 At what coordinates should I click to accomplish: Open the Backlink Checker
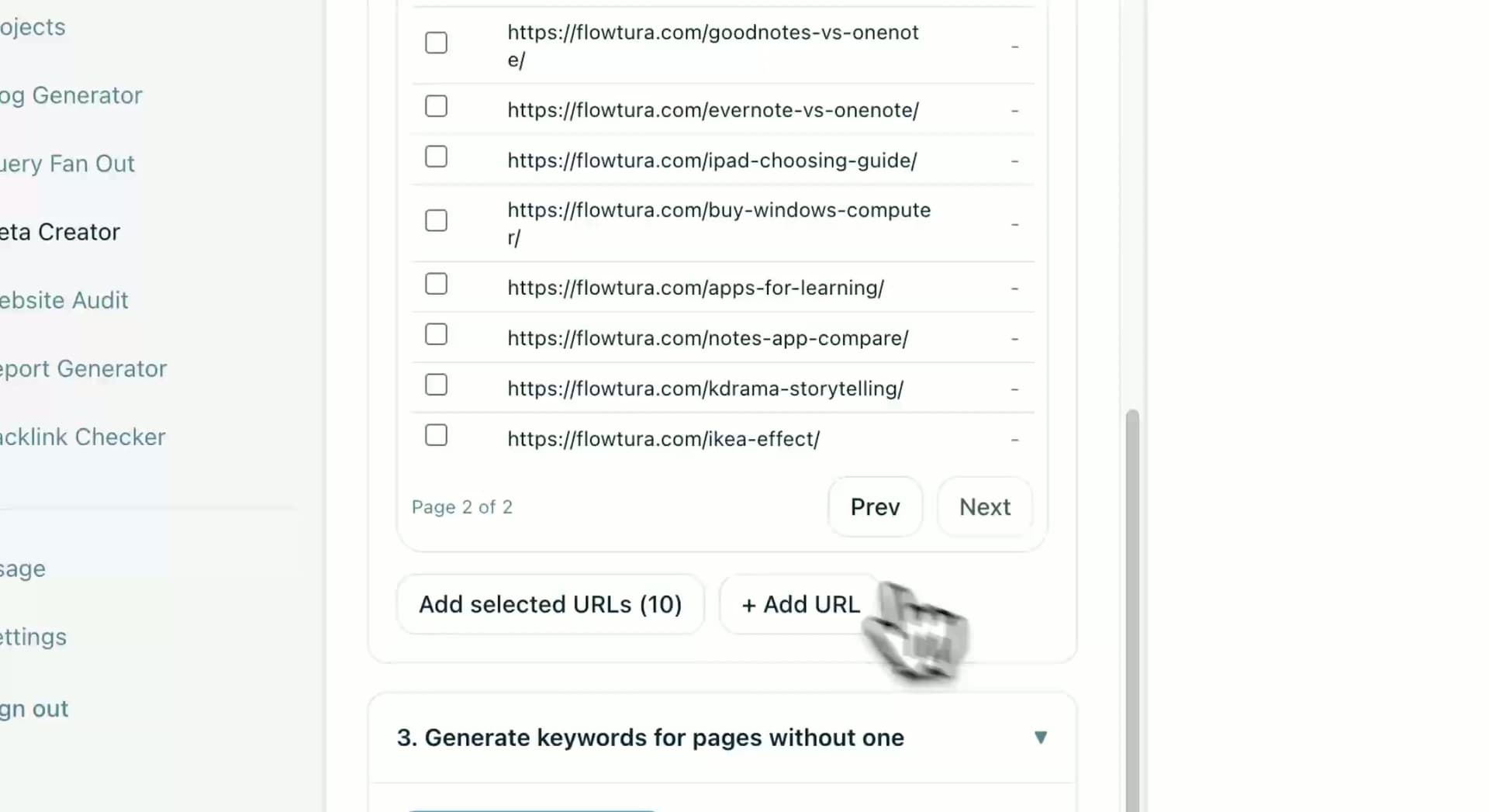pyautogui.click(x=82, y=437)
